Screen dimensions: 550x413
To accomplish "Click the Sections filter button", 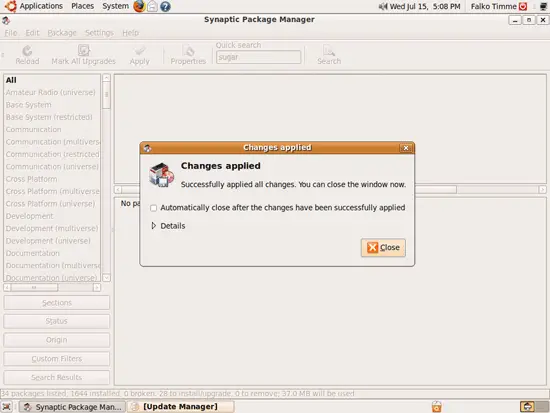I will click(x=56, y=303).
